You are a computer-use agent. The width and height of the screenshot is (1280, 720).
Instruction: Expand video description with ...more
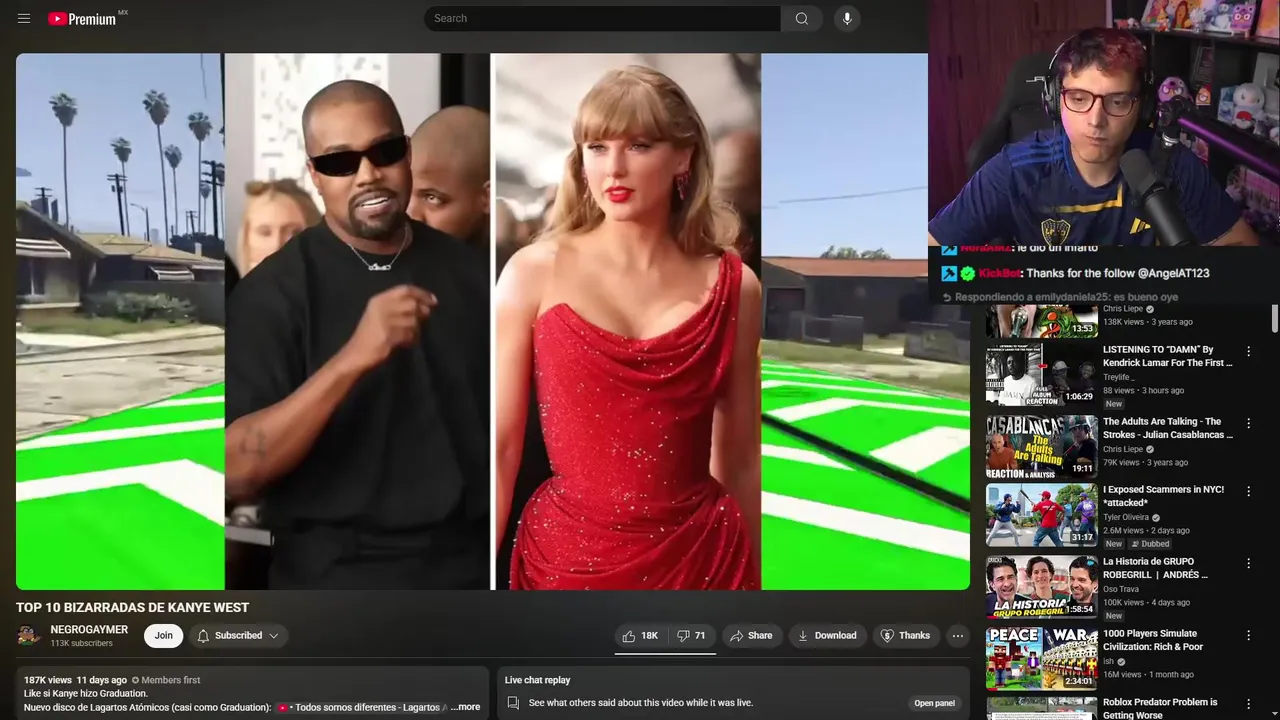tap(465, 707)
